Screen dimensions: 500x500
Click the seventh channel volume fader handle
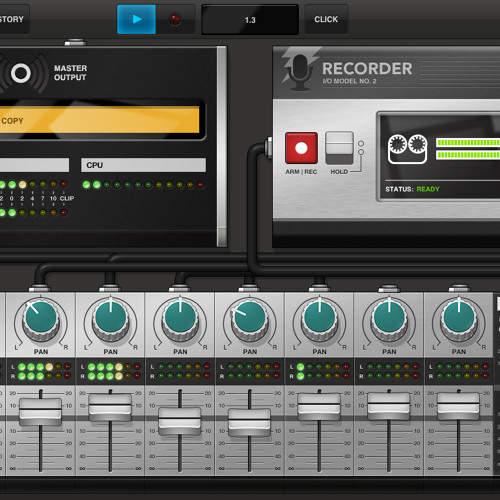pyautogui.click(x=458, y=406)
